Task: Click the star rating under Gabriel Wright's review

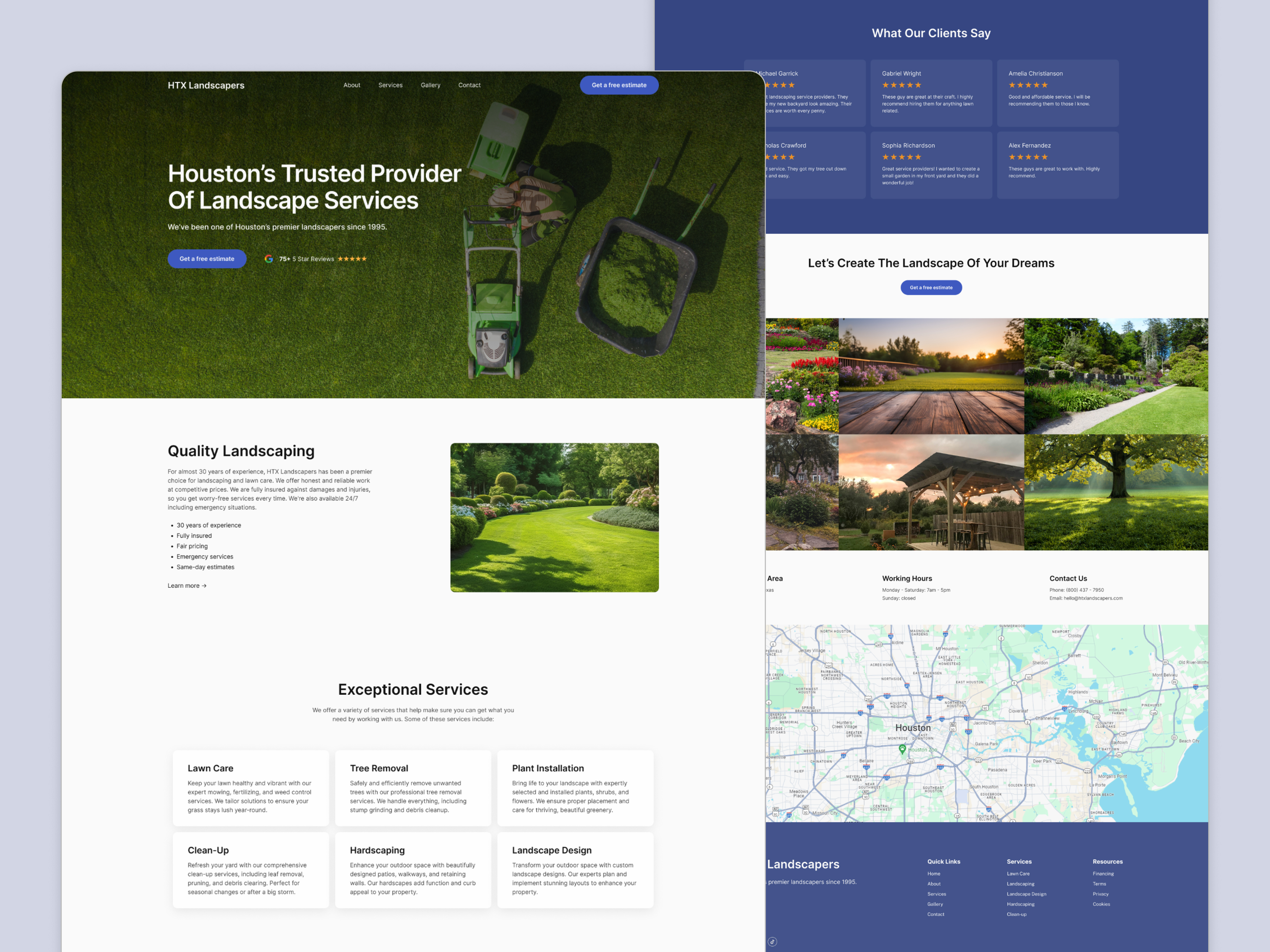Action: click(x=901, y=84)
